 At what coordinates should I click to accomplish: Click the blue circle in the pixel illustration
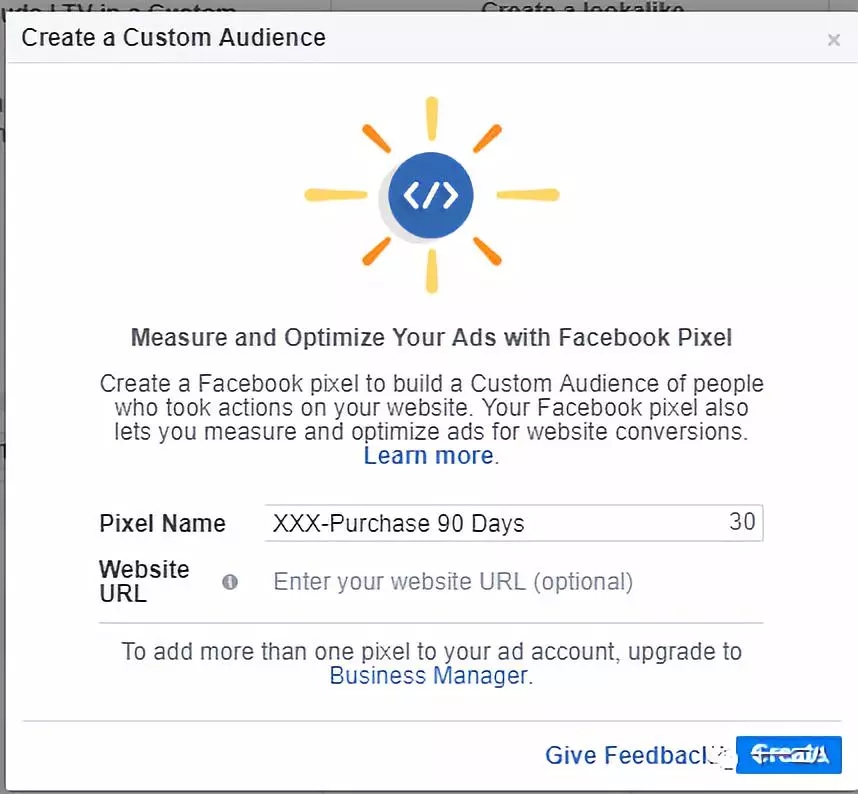[x=430, y=194]
